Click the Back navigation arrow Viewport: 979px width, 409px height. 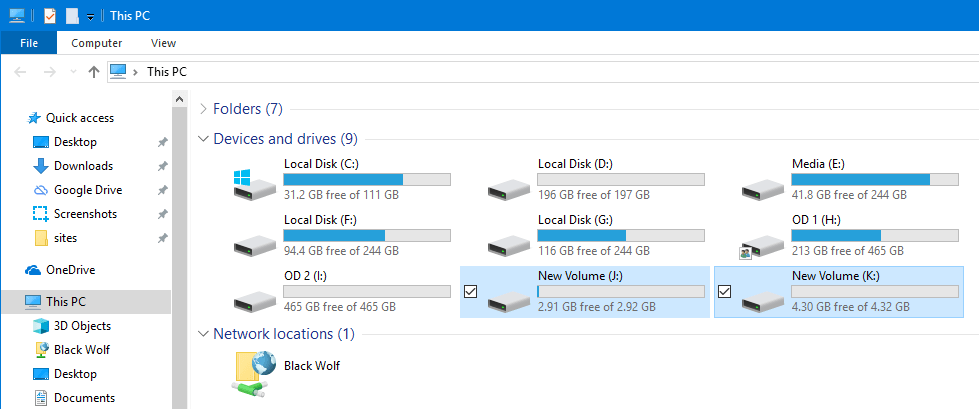[20, 72]
